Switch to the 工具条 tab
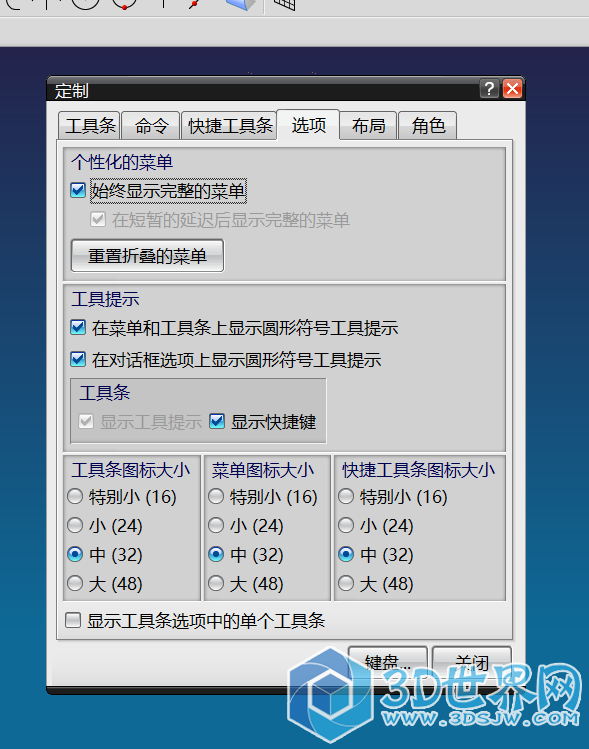 pyautogui.click(x=90, y=126)
